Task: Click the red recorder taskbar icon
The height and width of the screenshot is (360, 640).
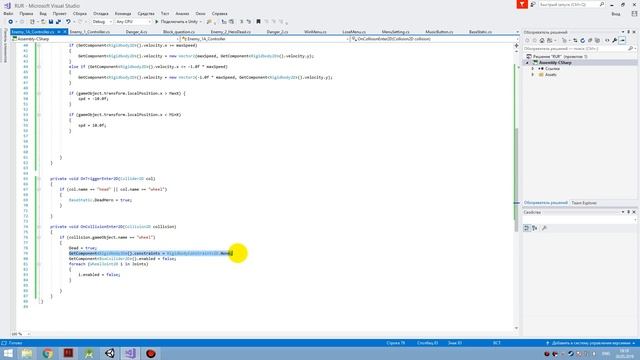Action: [151, 353]
